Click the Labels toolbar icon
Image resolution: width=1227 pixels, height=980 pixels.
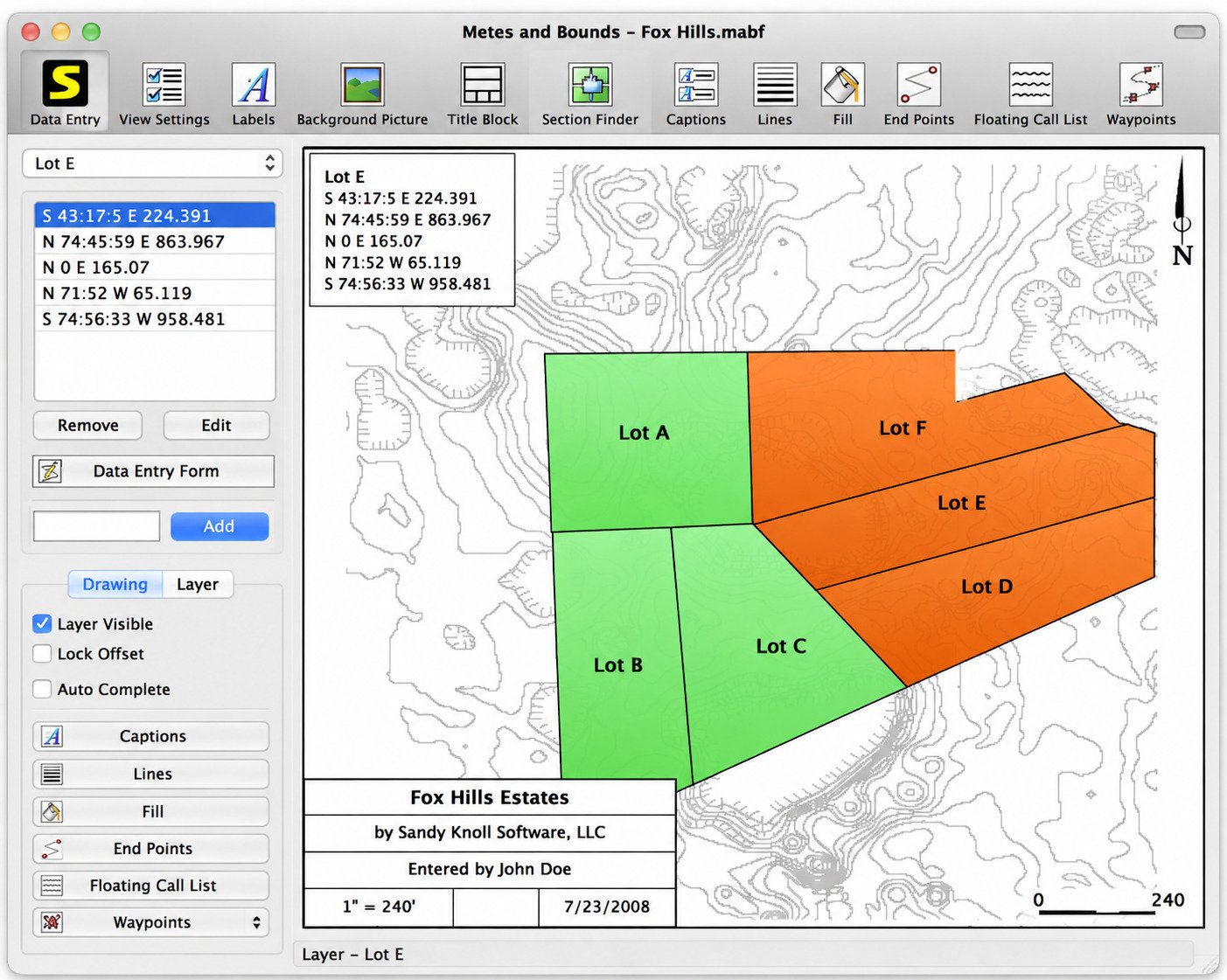click(x=254, y=92)
